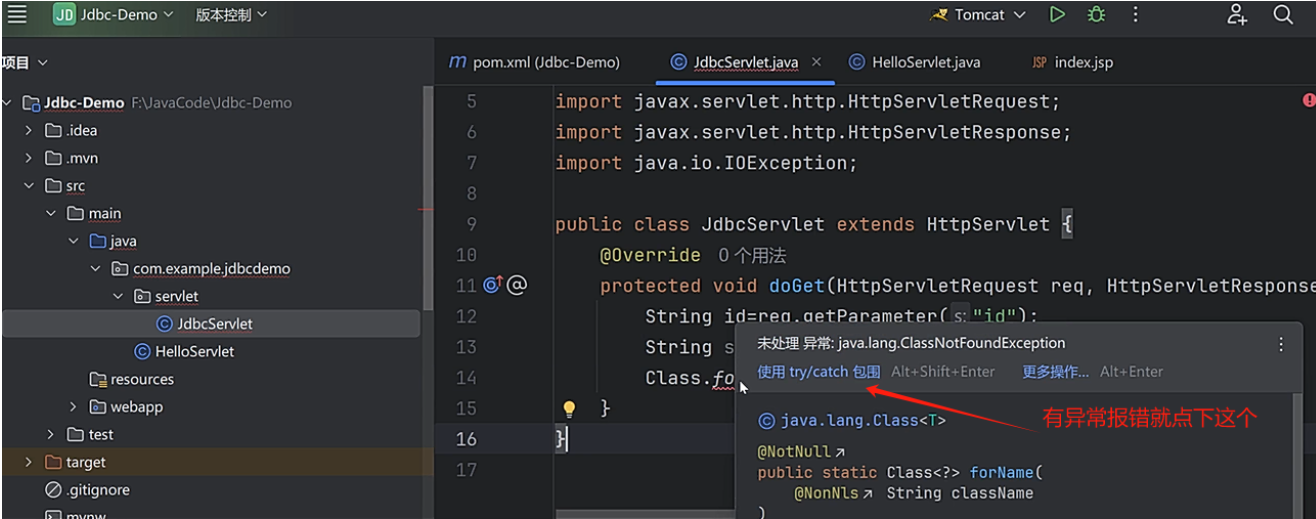1316x519 pixels.
Task: Apply 使用 try/catch 包围 quick fix
Action: (818, 372)
